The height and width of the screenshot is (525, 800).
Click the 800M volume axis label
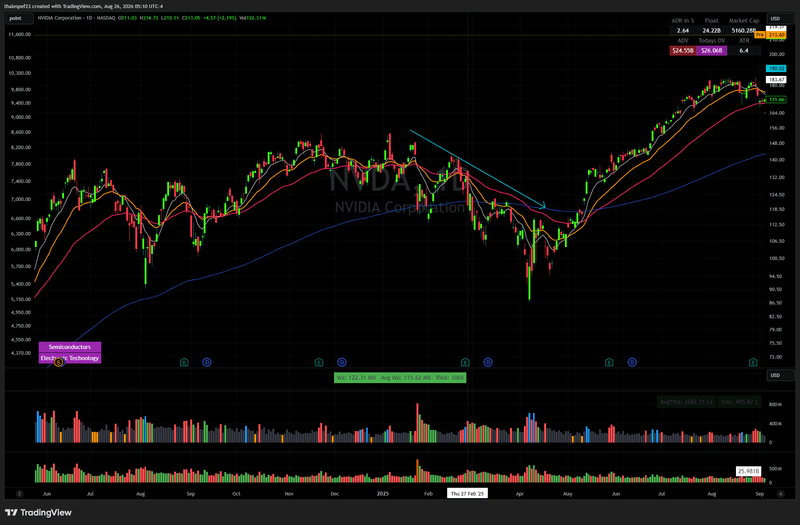point(774,404)
